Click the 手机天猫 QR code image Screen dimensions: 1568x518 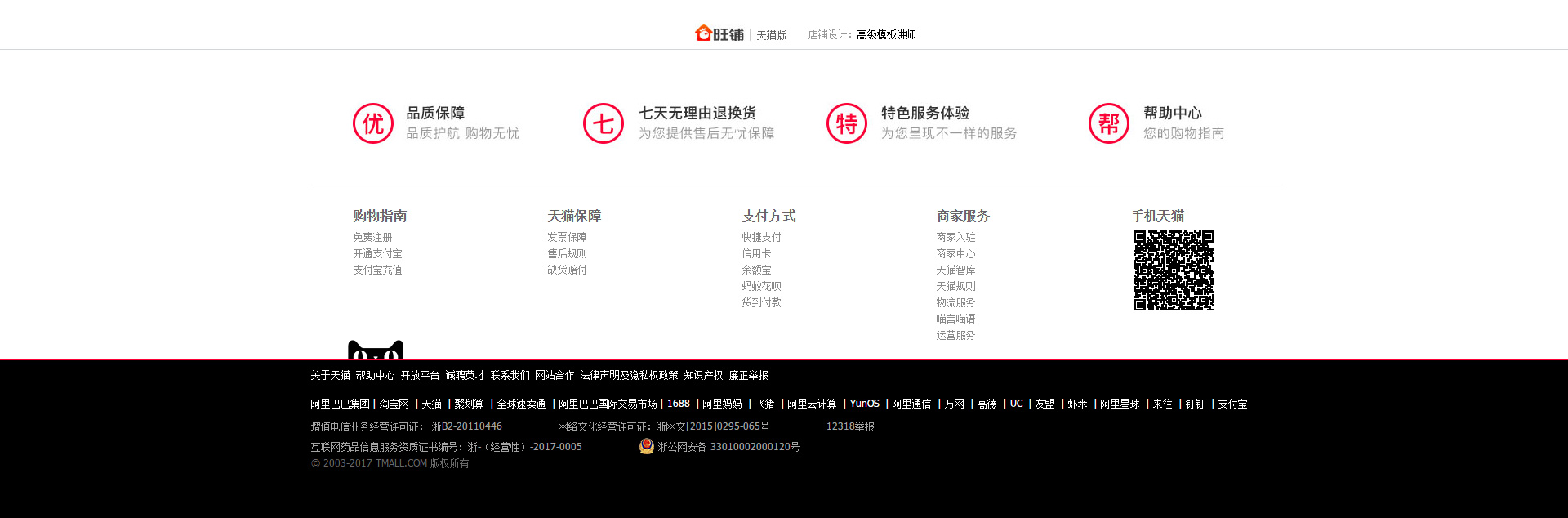[x=1174, y=270]
